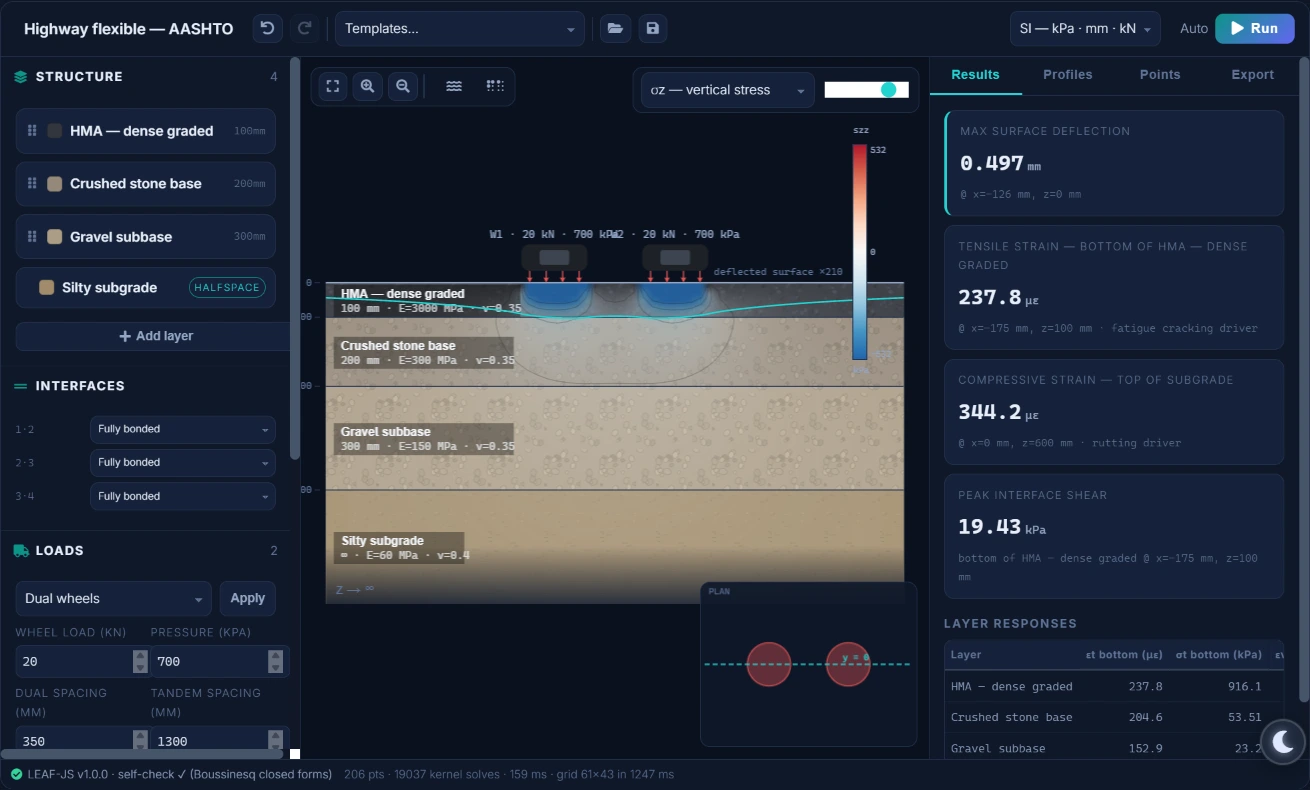Zoom out of the cross-section view
This screenshot has width=1310, height=790.
click(x=403, y=86)
